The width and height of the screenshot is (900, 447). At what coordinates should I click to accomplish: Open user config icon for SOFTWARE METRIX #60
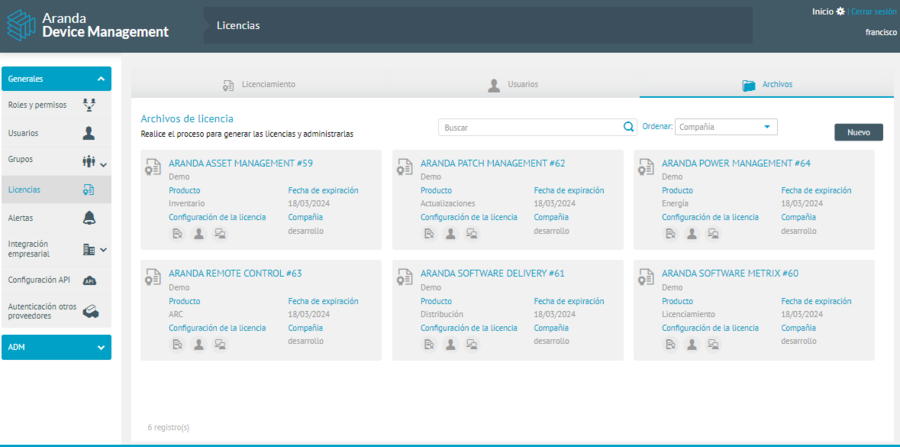(x=692, y=344)
